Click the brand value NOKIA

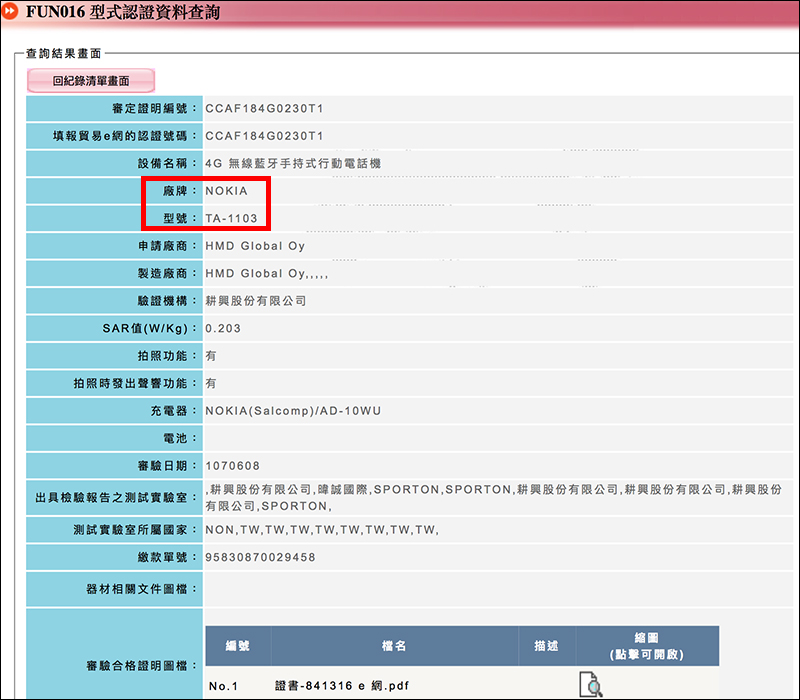point(227,191)
